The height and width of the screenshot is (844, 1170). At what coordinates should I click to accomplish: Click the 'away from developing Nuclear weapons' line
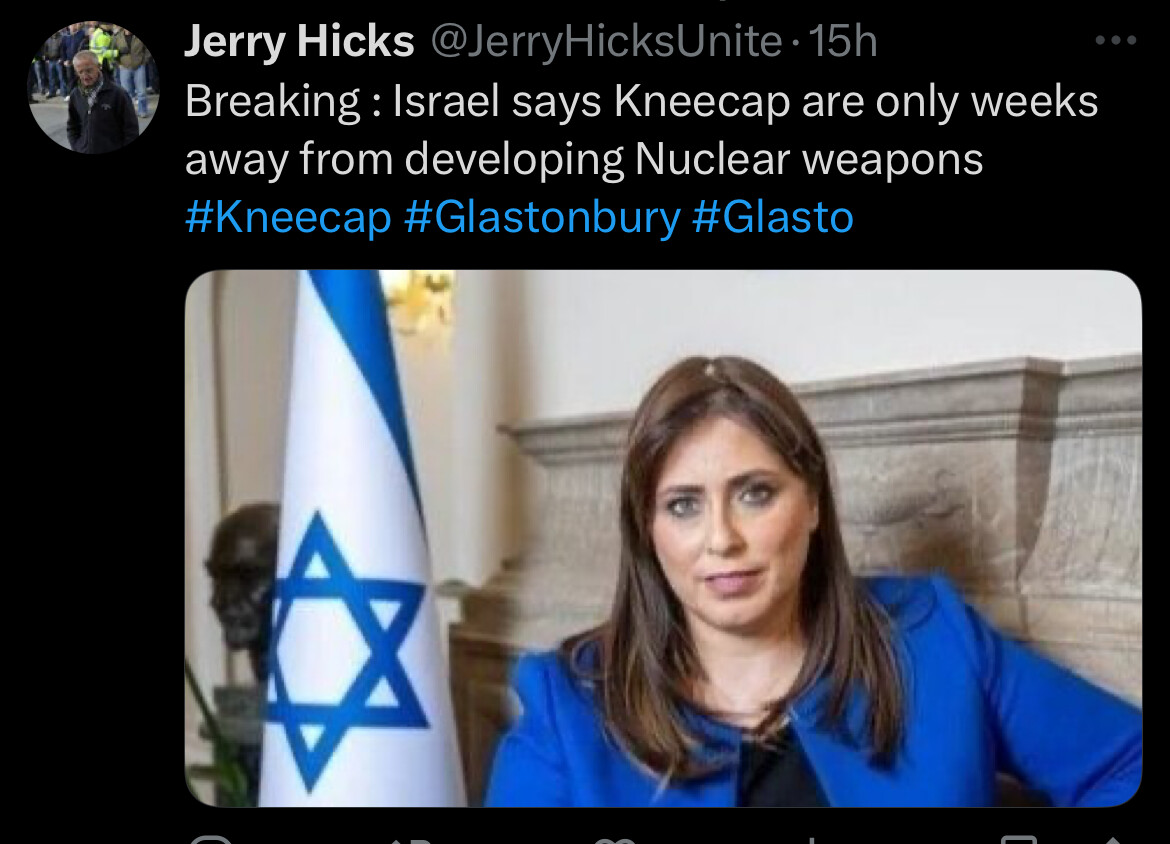click(584, 159)
